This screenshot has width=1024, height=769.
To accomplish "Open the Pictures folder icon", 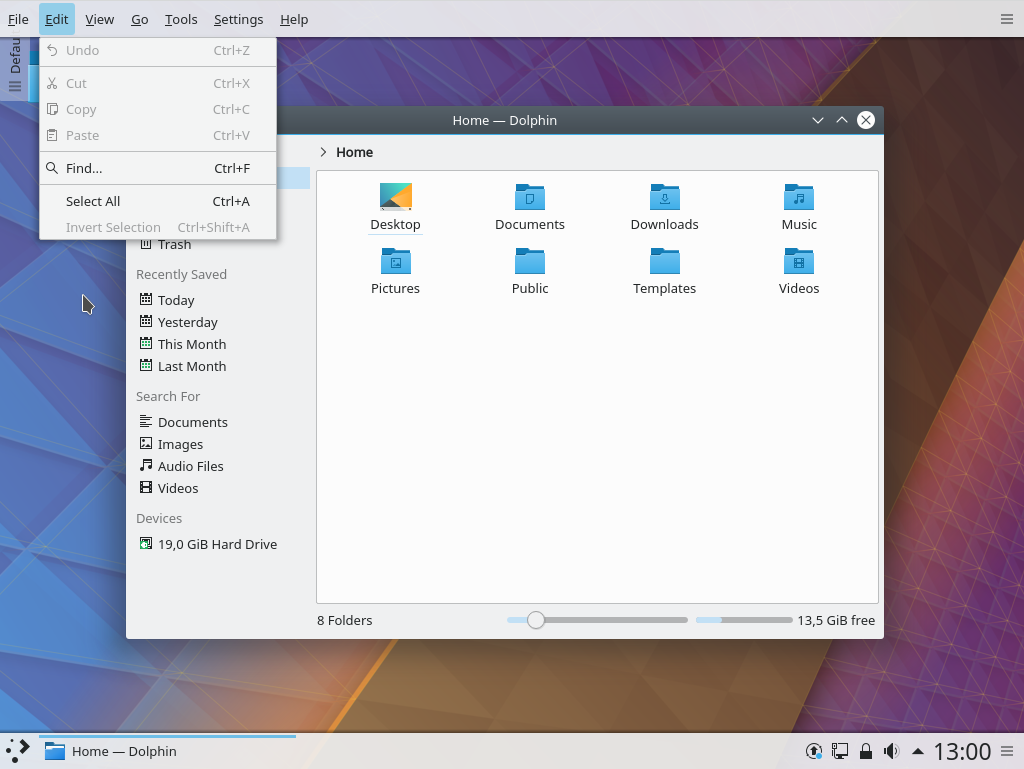I will point(395,261).
